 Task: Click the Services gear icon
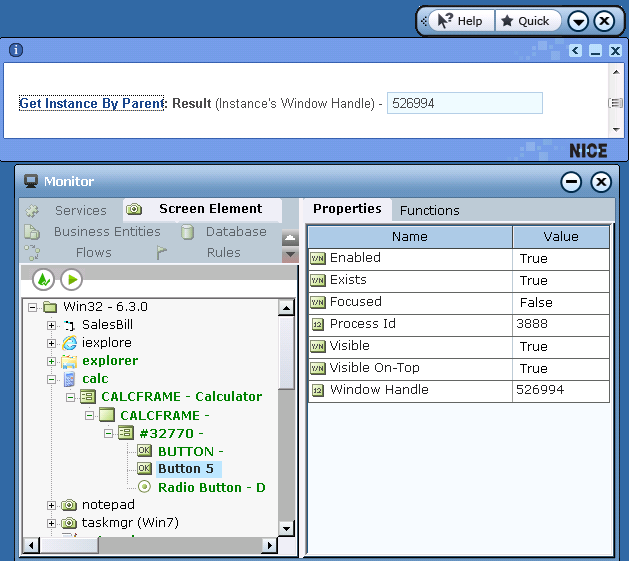(32, 211)
